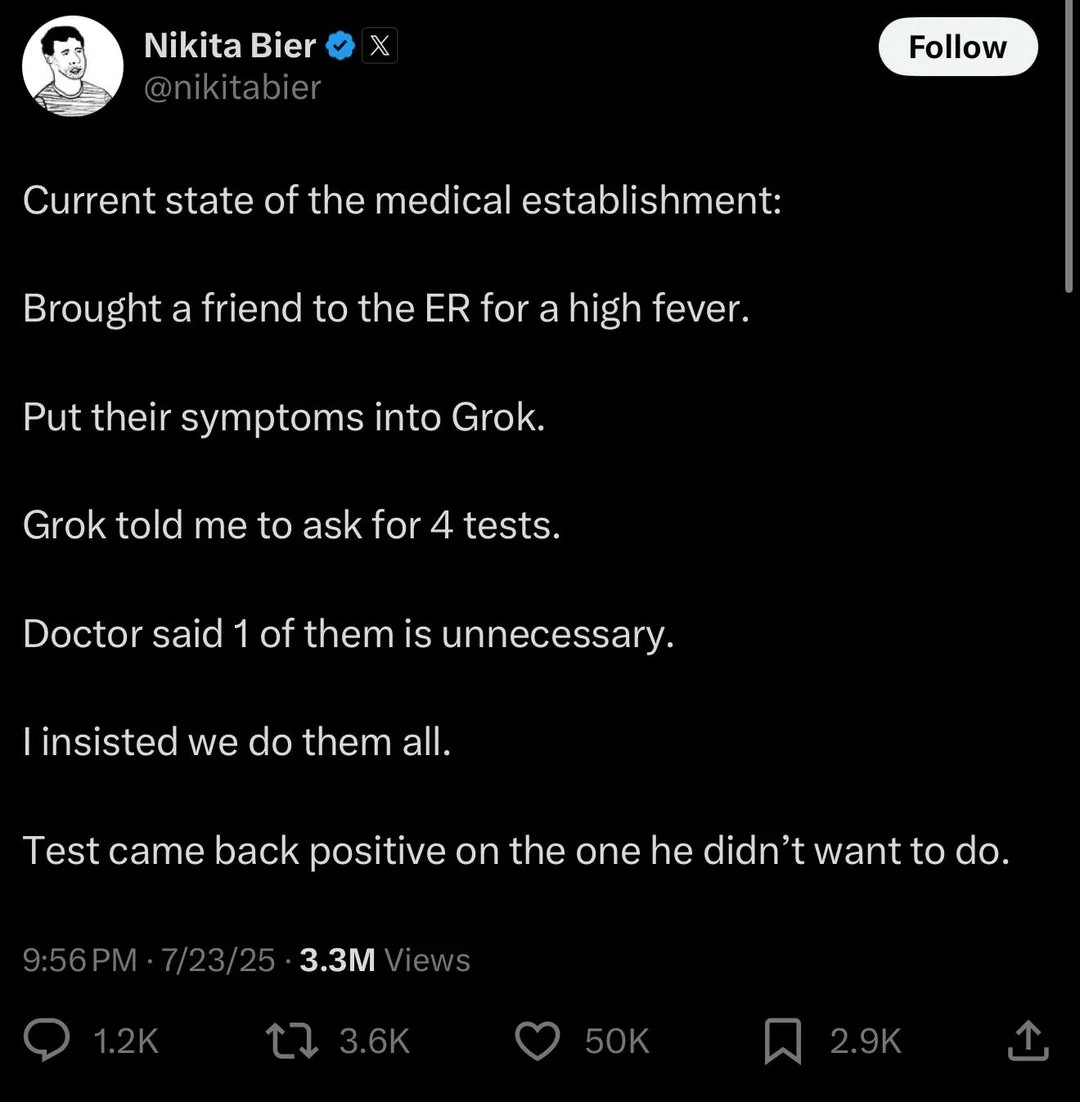Open the @nikitabier handle link
Viewport: 1080px width, 1102px height.
click(232, 88)
